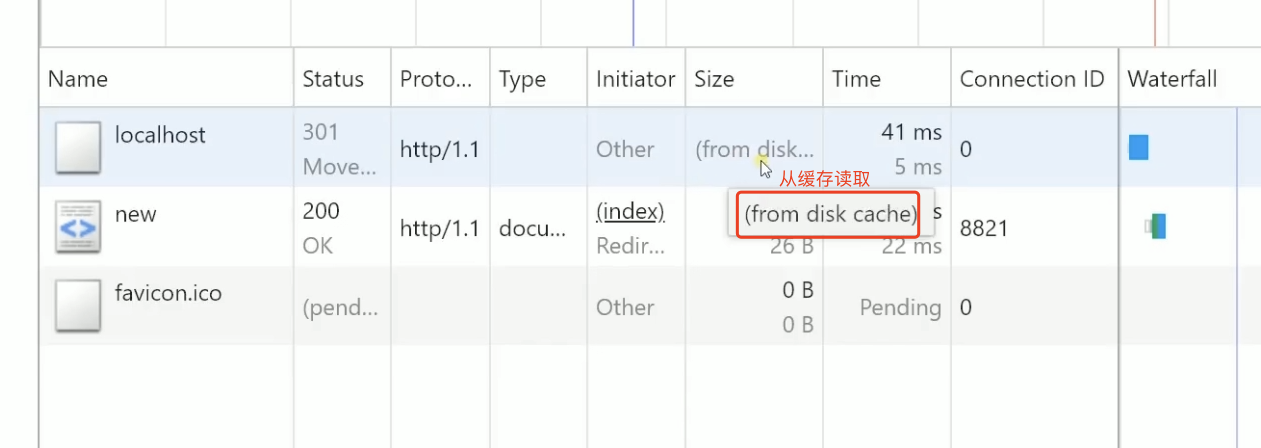Click the (from disk cache) tooltip
The height and width of the screenshot is (448, 1261).
pos(830,214)
